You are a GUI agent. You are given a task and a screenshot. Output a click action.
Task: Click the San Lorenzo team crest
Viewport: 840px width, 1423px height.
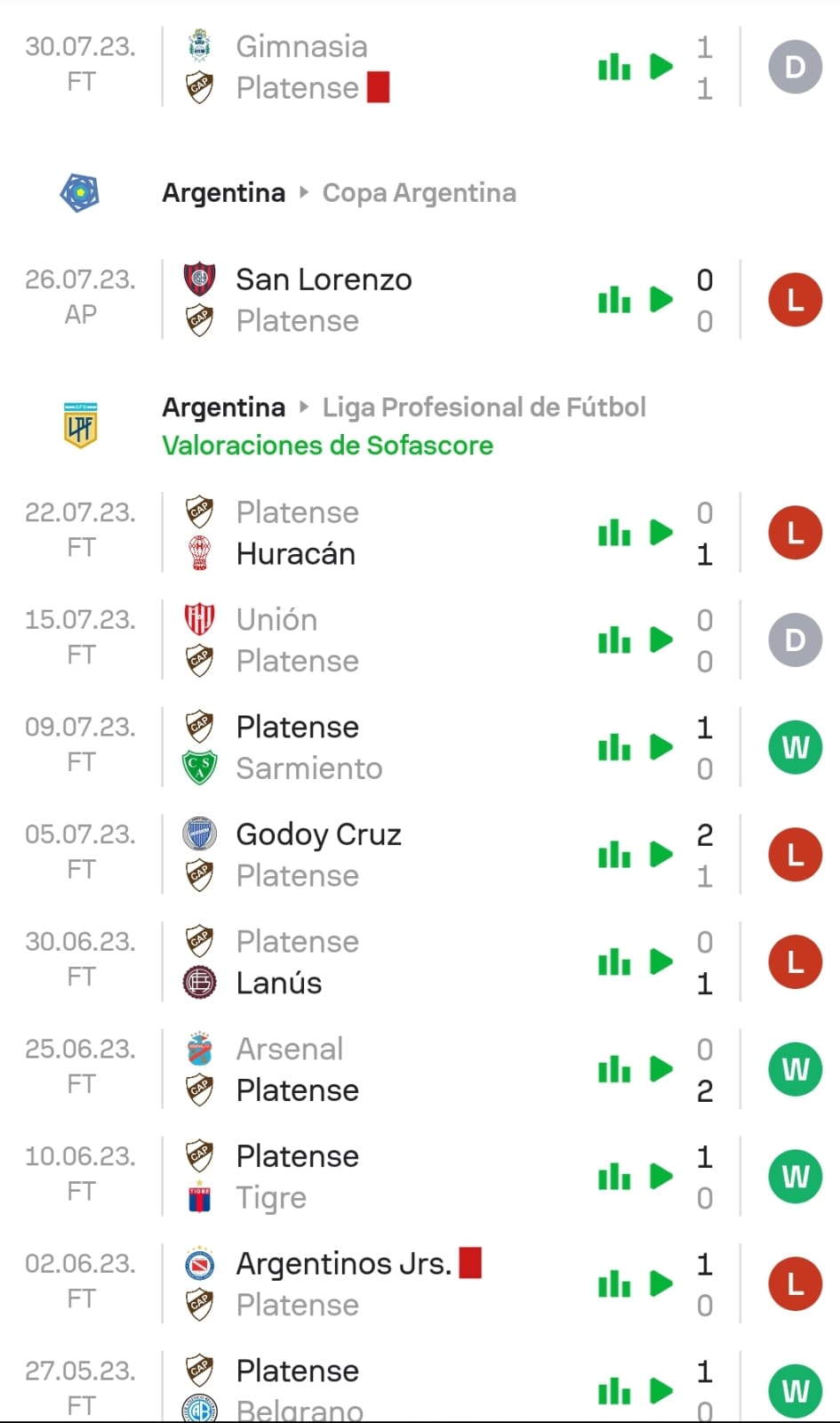pyautogui.click(x=199, y=279)
